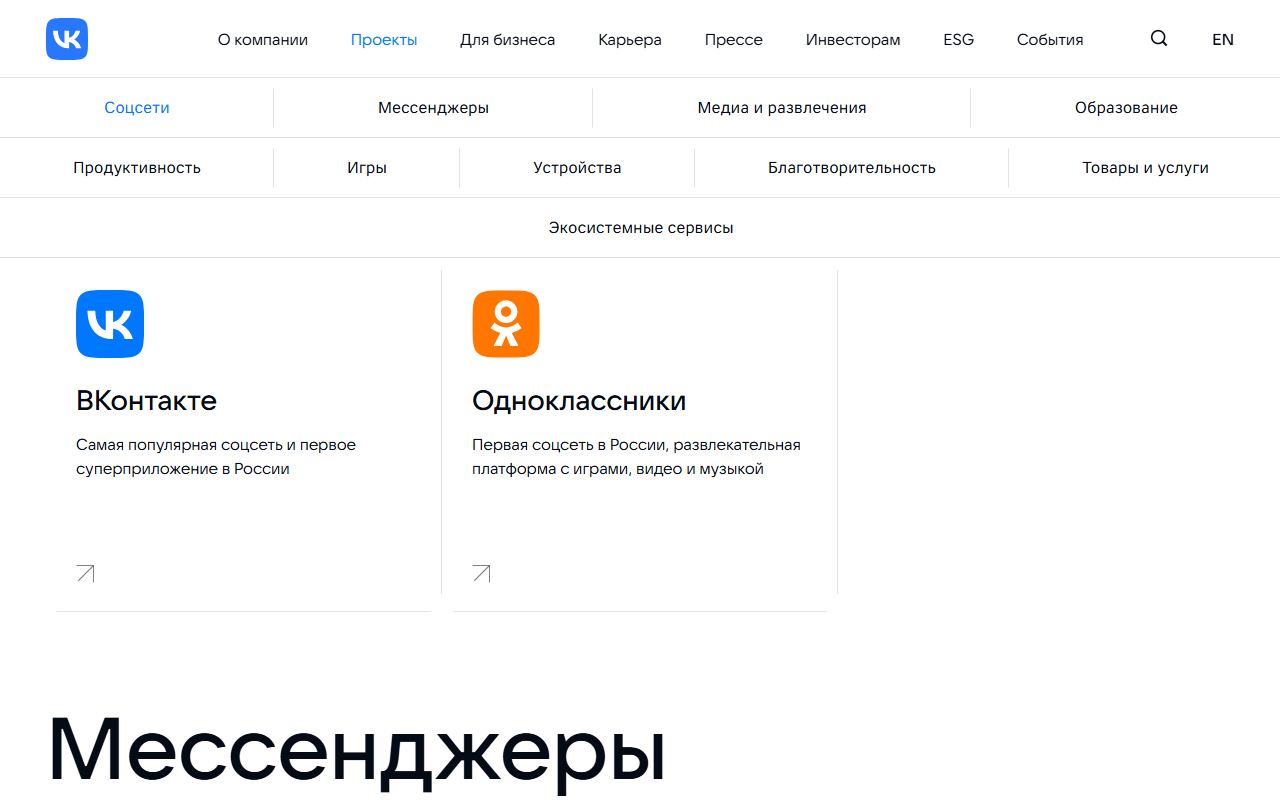
Task: Select the Мессенджеры category tab
Action: (433, 108)
